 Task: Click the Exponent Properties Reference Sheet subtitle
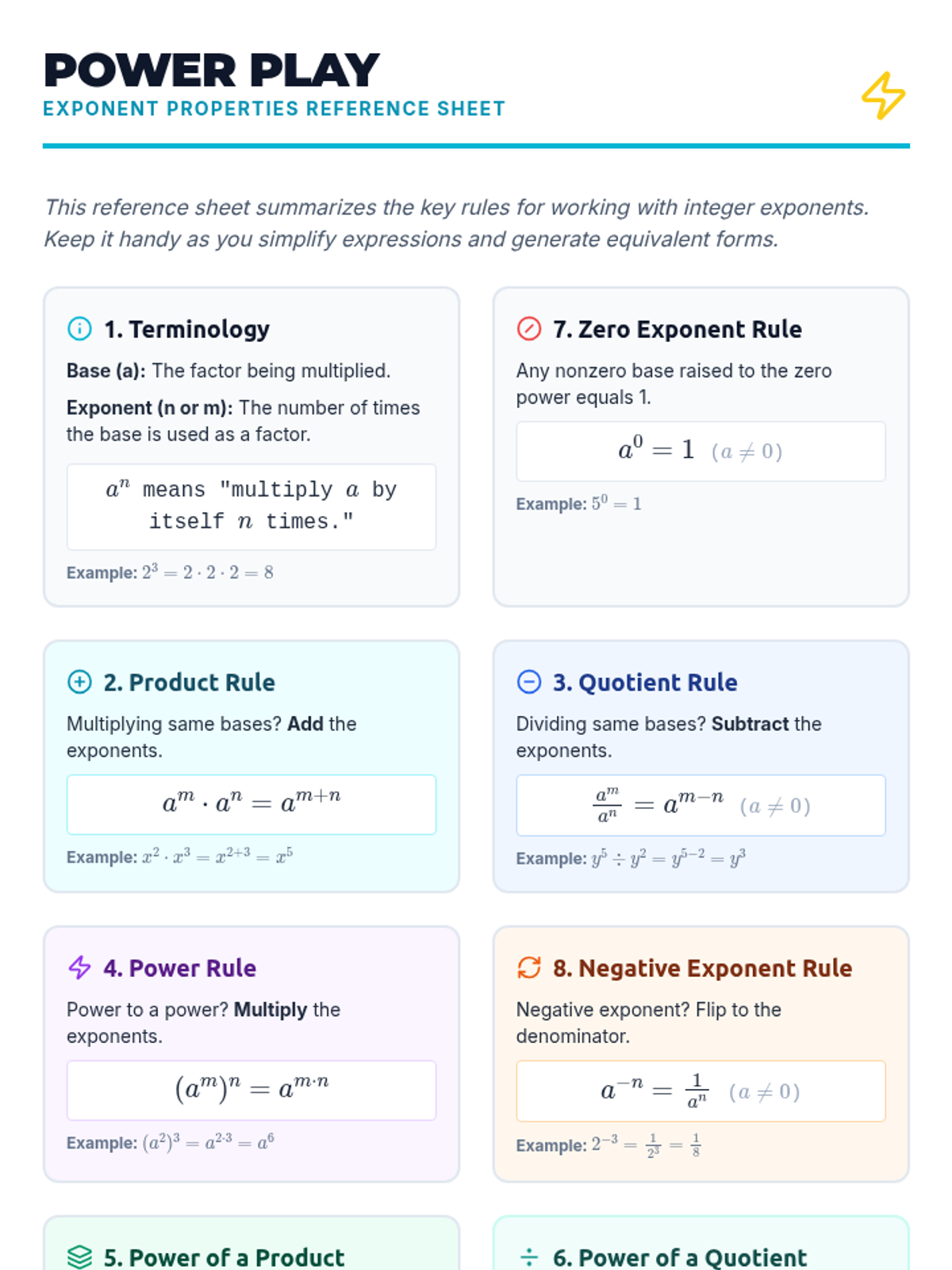(x=274, y=109)
